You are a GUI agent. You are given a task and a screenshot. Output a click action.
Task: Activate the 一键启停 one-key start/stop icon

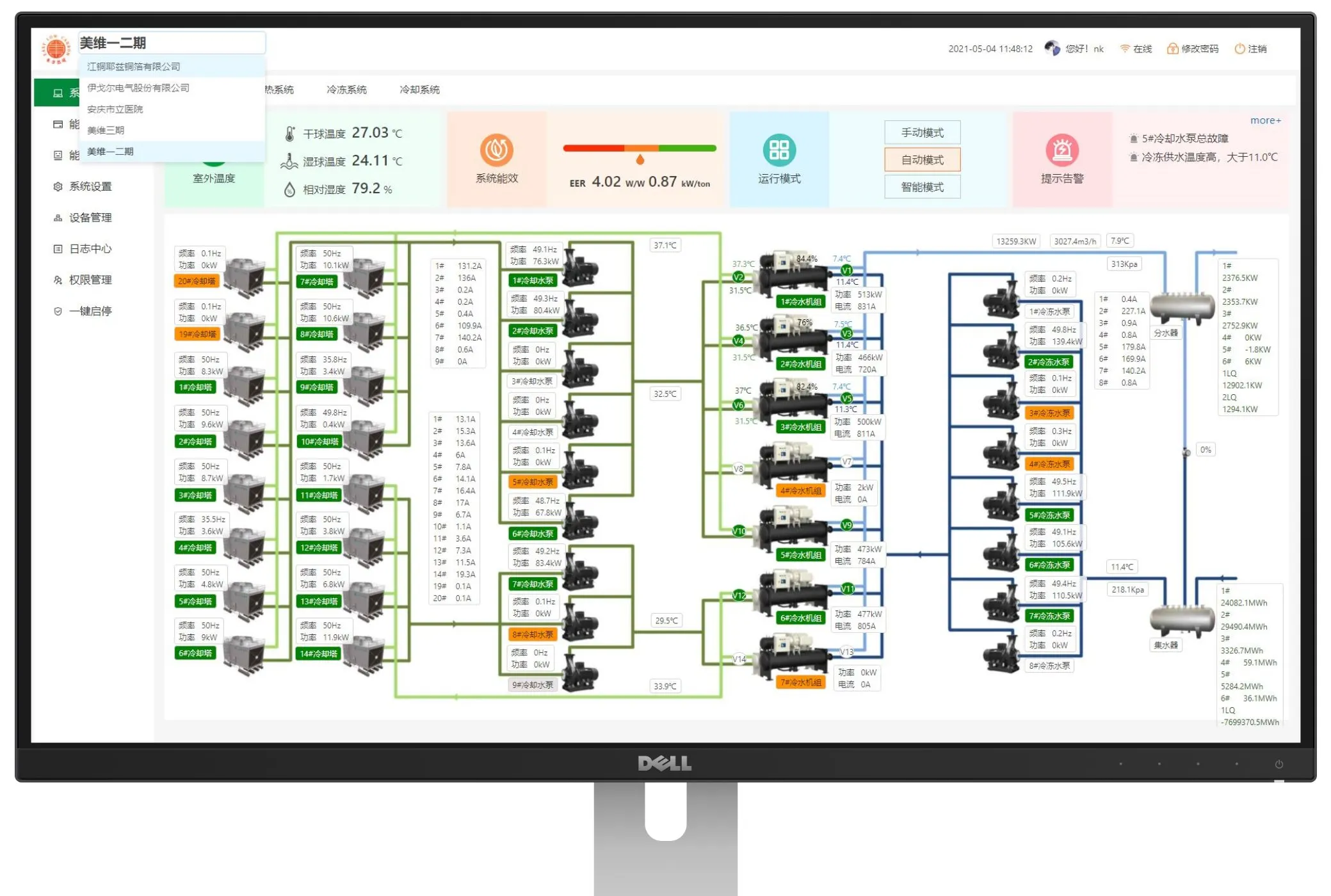58,311
